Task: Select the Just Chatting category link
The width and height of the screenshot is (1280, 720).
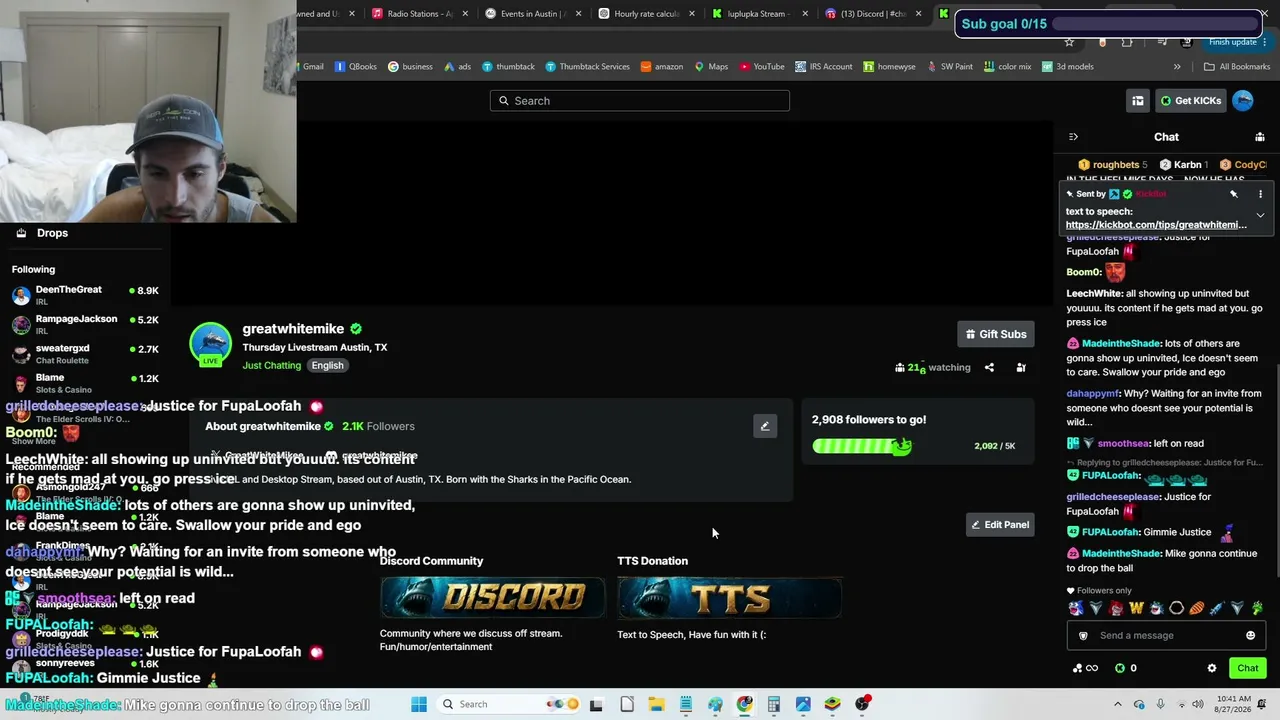Action: pyautogui.click(x=271, y=366)
